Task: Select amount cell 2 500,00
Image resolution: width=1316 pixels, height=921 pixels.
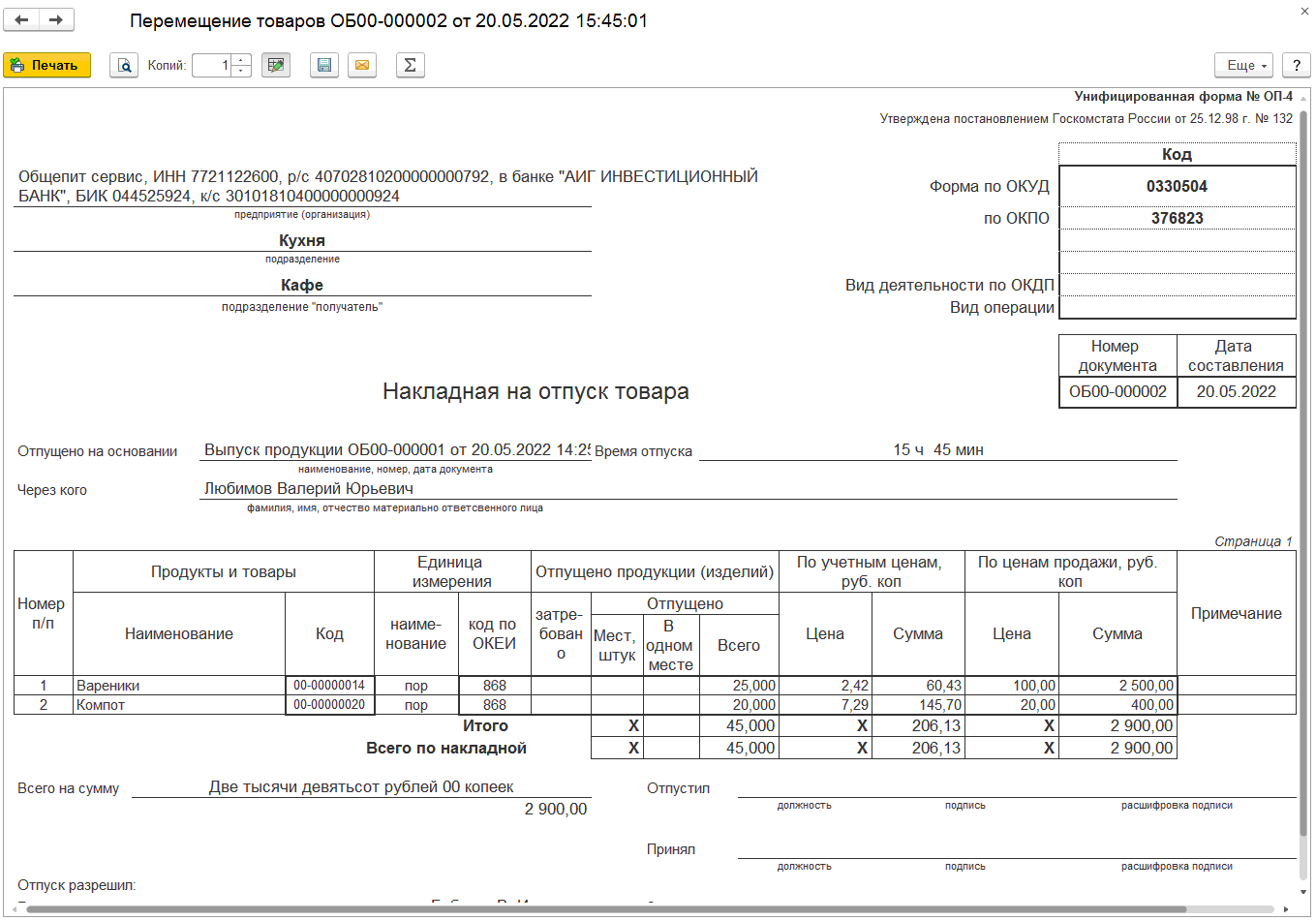Action: (1117, 686)
